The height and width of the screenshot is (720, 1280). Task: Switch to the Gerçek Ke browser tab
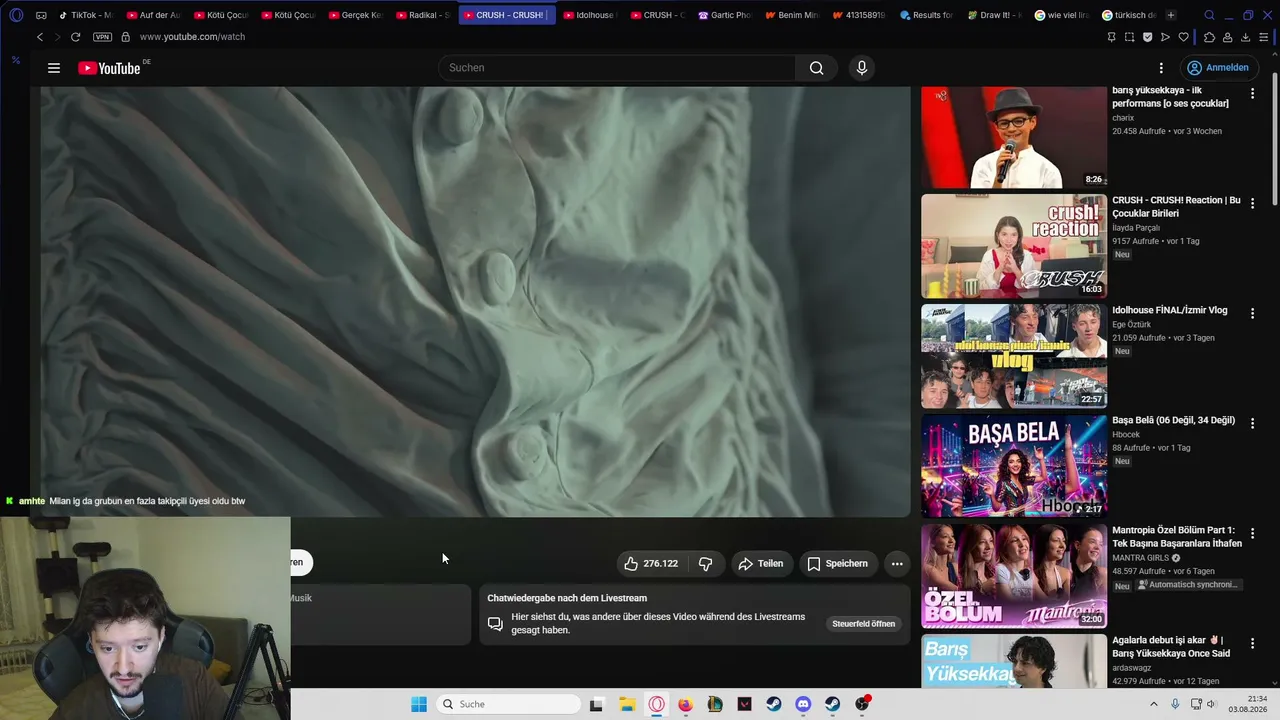click(x=355, y=15)
